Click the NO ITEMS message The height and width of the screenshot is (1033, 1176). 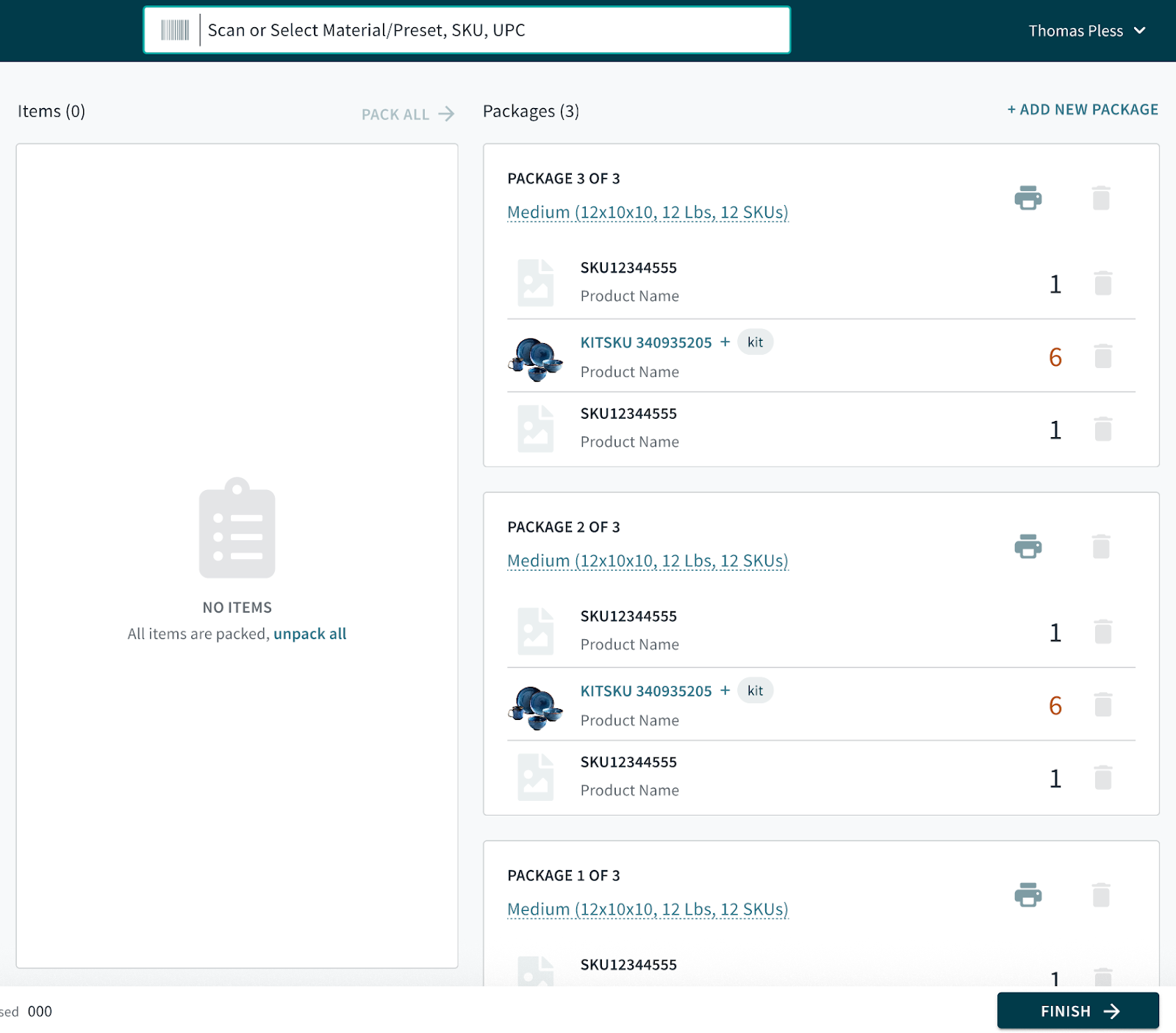[x=237, y=608]
